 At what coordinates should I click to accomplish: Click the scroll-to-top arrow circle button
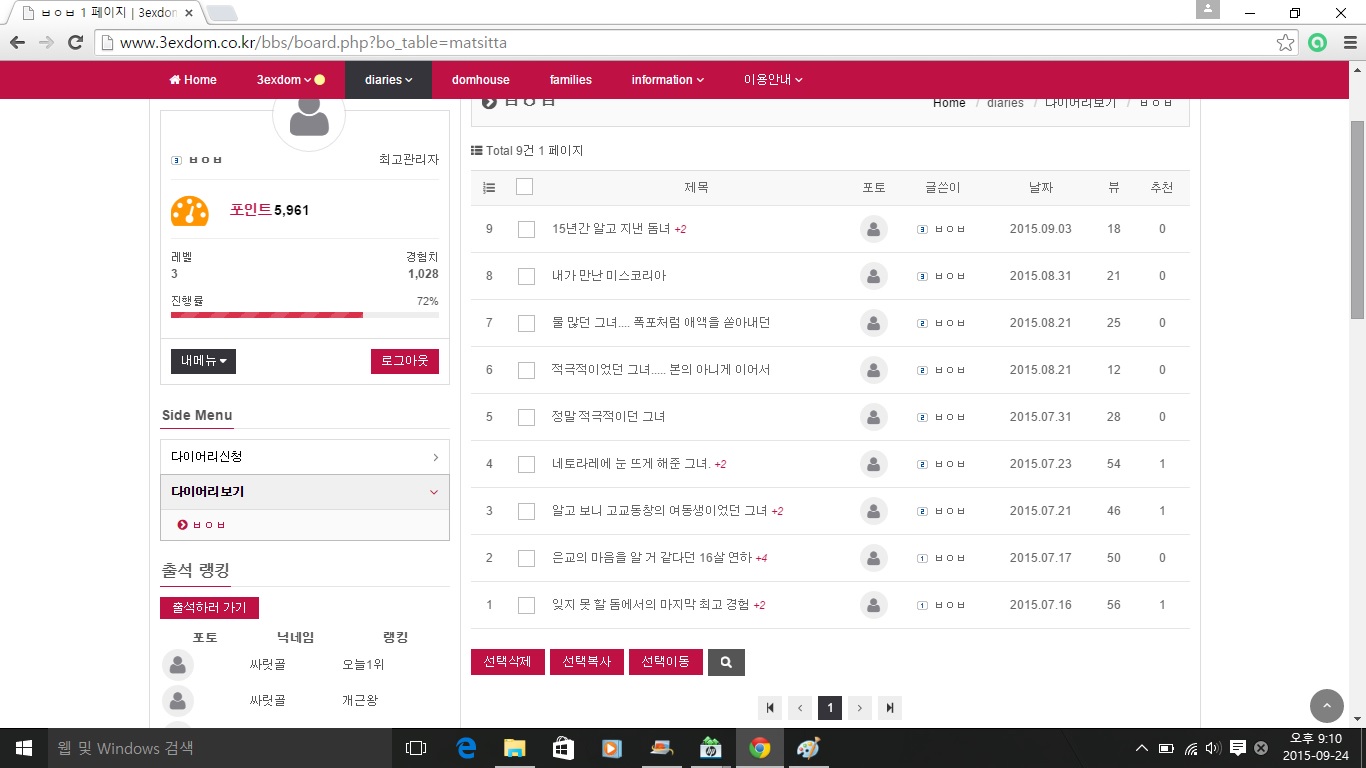(1327, 705)
